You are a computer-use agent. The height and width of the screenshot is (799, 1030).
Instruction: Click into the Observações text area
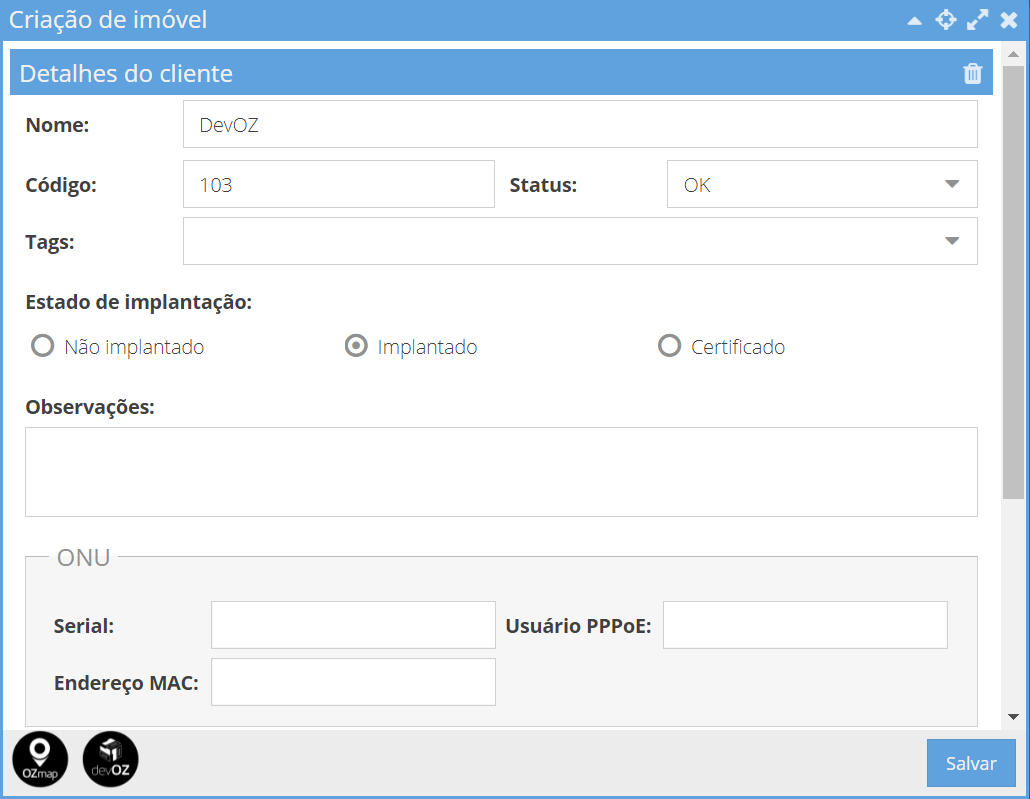coord(501,472)
